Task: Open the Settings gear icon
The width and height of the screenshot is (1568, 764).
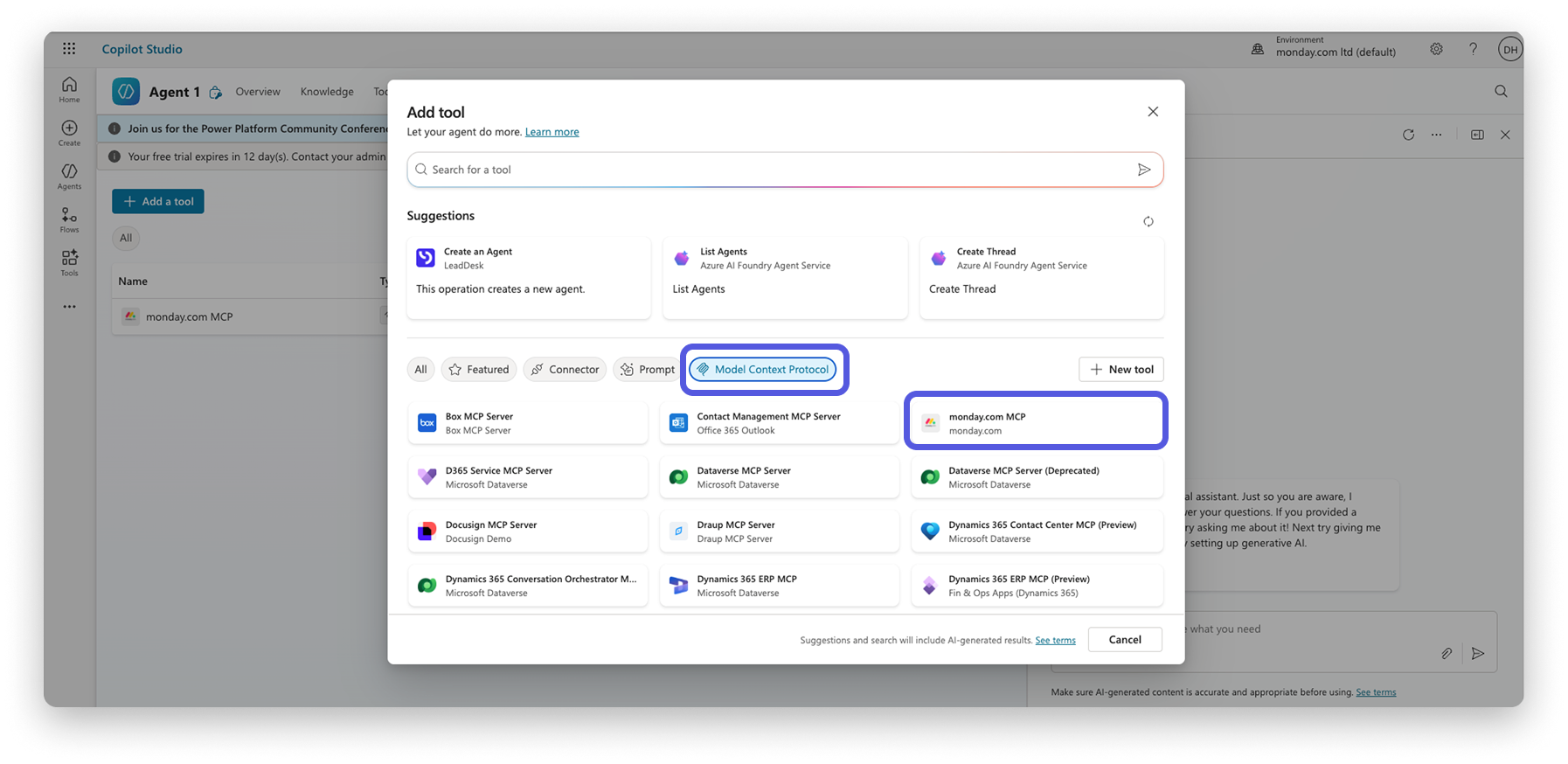Action: coord(1436,49)
